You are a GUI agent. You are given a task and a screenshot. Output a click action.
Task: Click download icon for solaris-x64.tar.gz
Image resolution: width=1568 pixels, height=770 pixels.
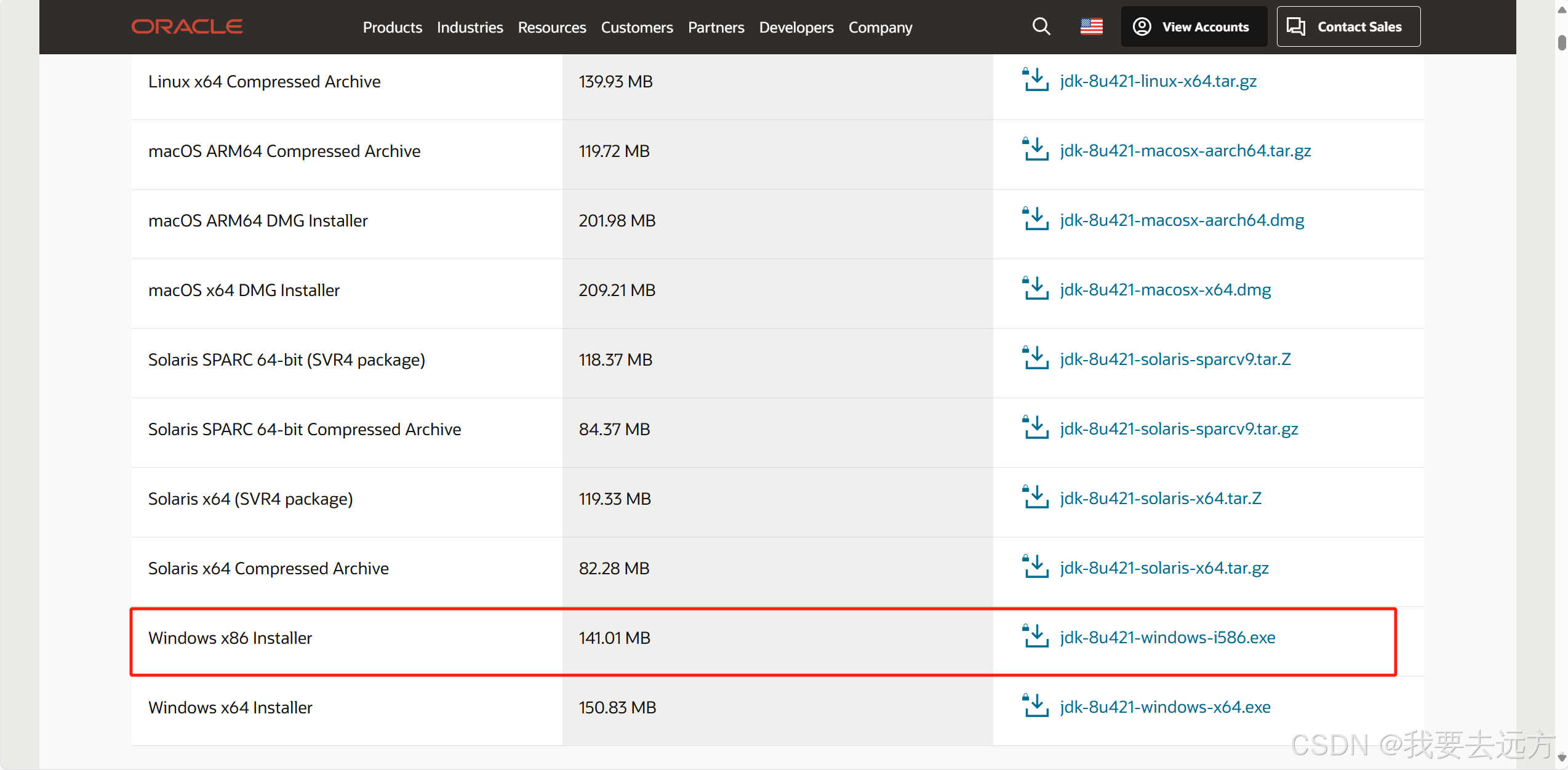(1036, 567)
